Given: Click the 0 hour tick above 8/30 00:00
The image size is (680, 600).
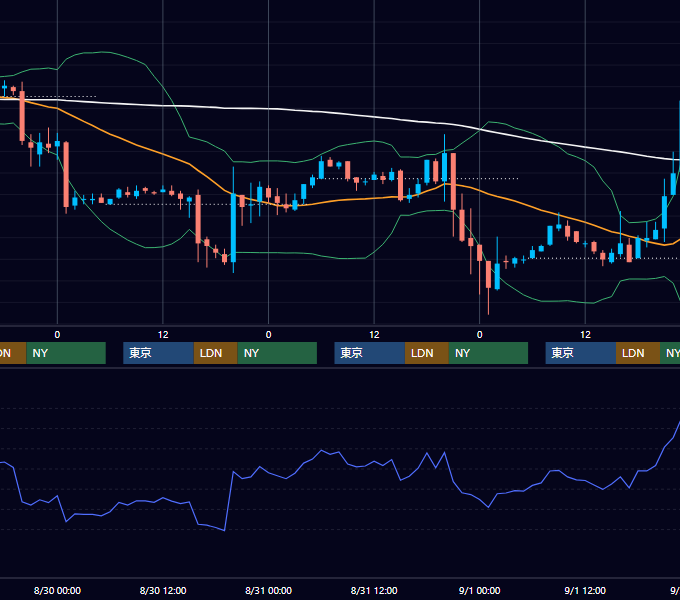Looking at the screenshot, I should pyautogui.click(x=57, y=335).
